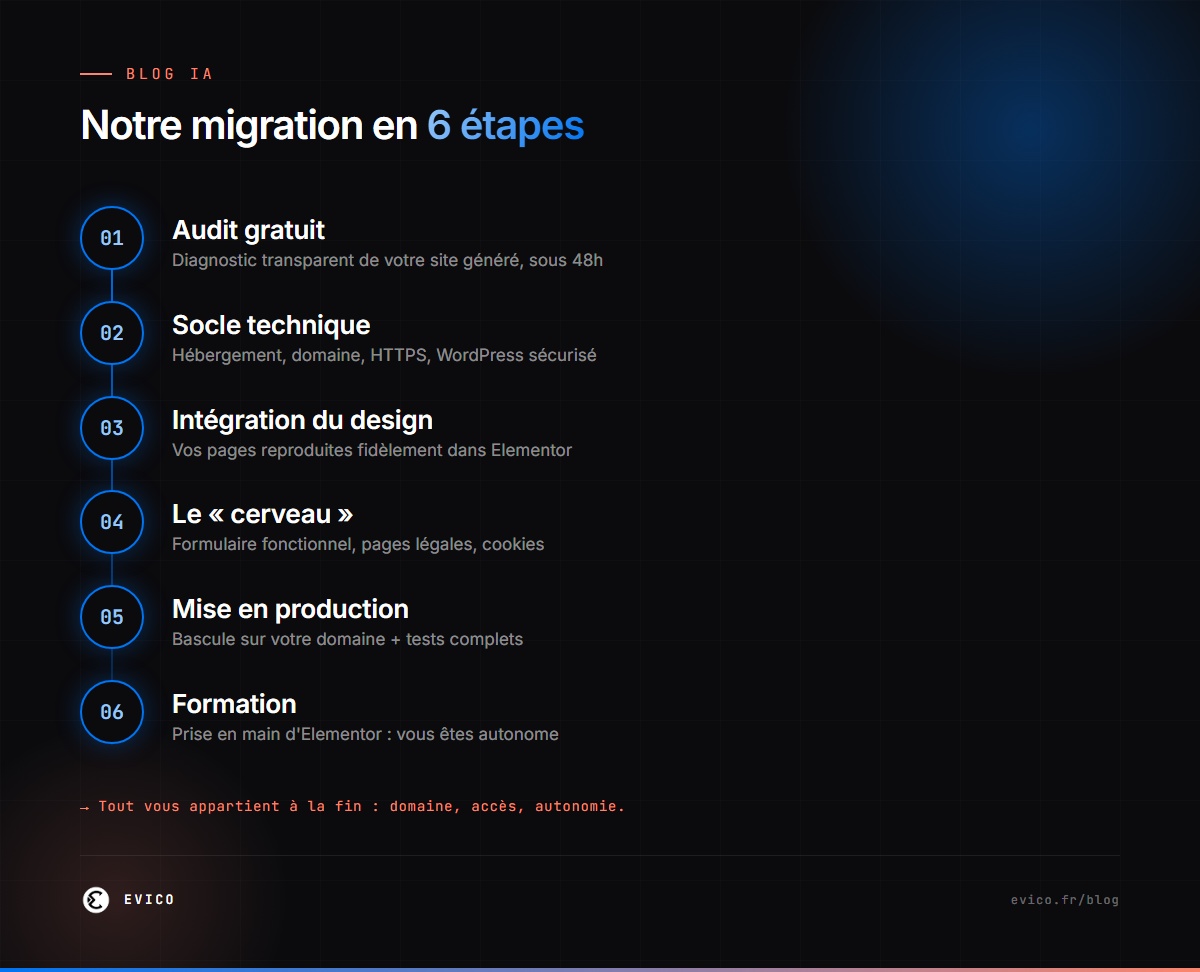Viewport: 1200px width, 972px height.
Task: Select the 'Audit gratuit' step title
Action: pos(248,230)
